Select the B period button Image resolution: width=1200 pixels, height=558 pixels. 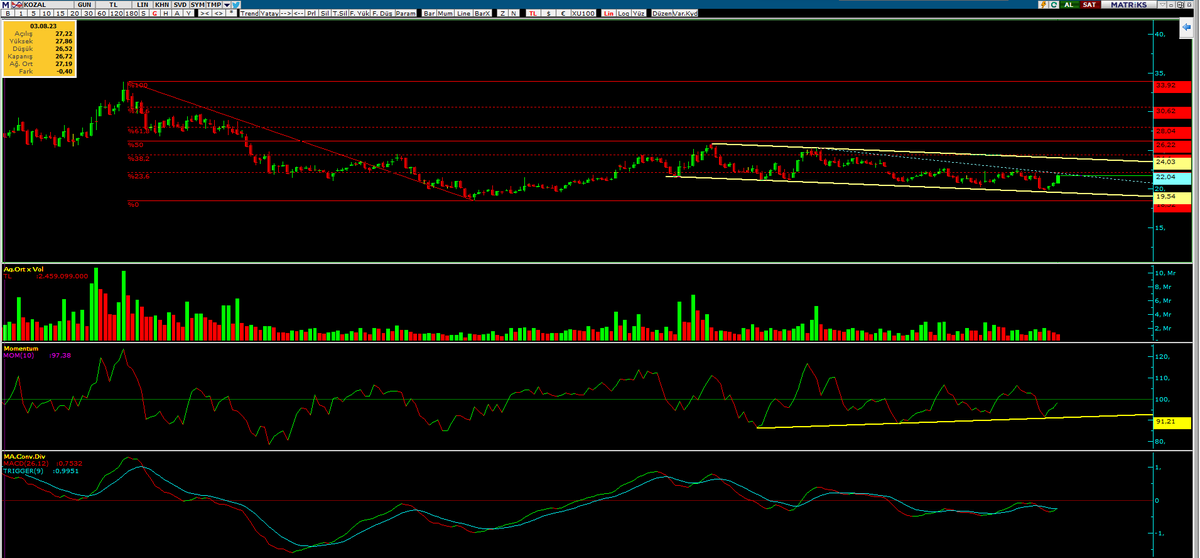[8, 13]
